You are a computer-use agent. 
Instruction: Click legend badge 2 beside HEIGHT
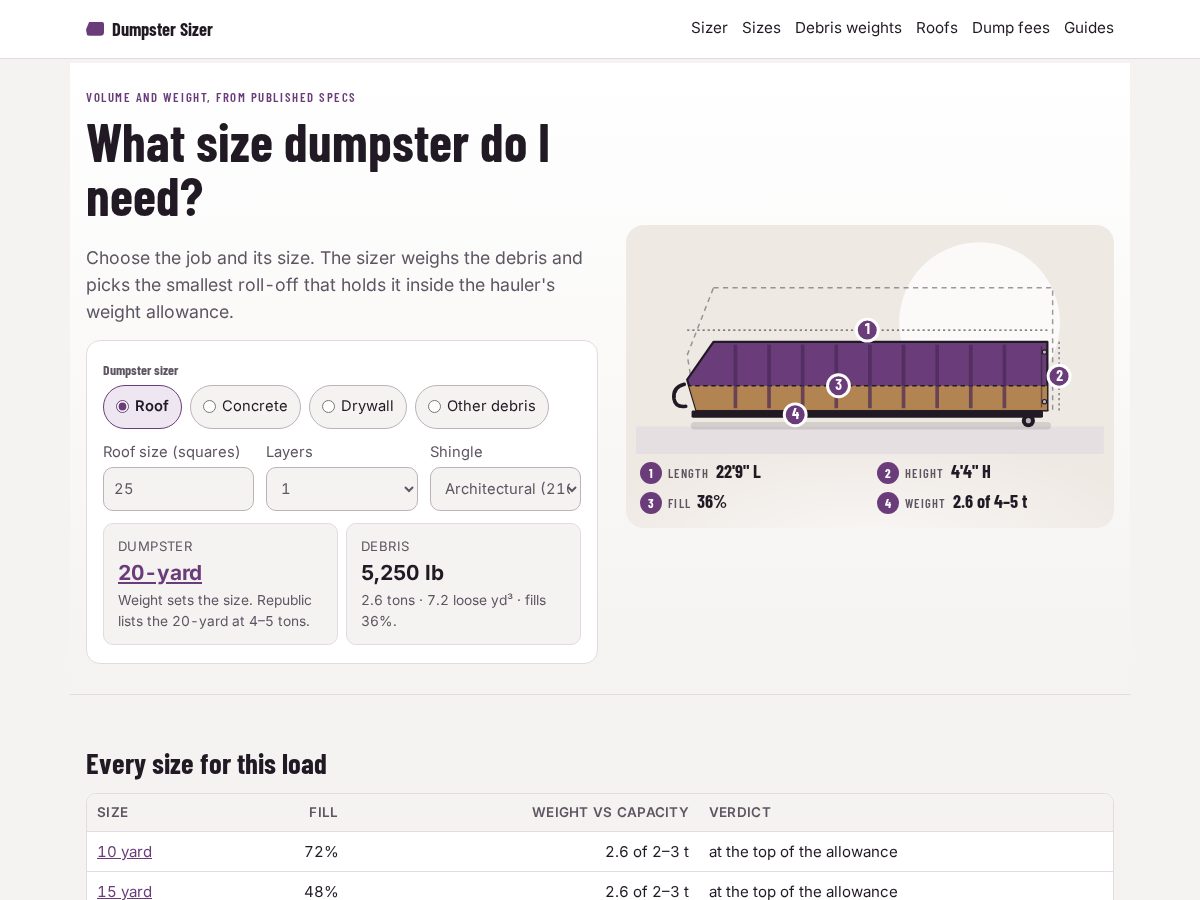coord(888,473)
